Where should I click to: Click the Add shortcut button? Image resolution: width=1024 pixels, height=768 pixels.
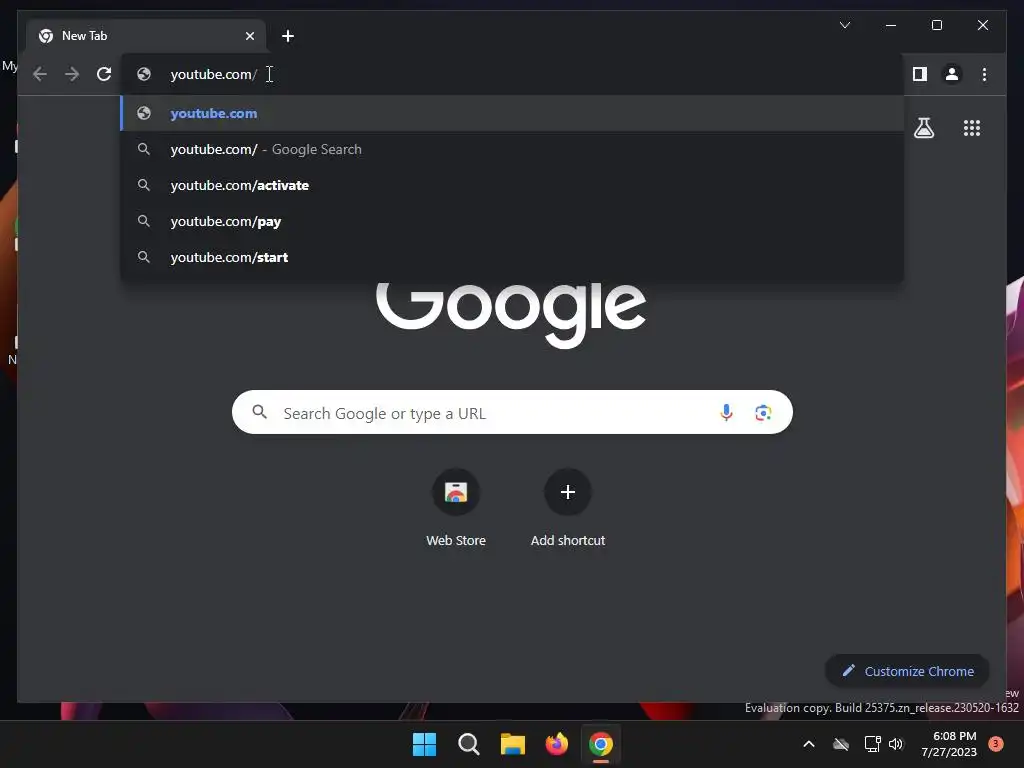pos(568,507)
